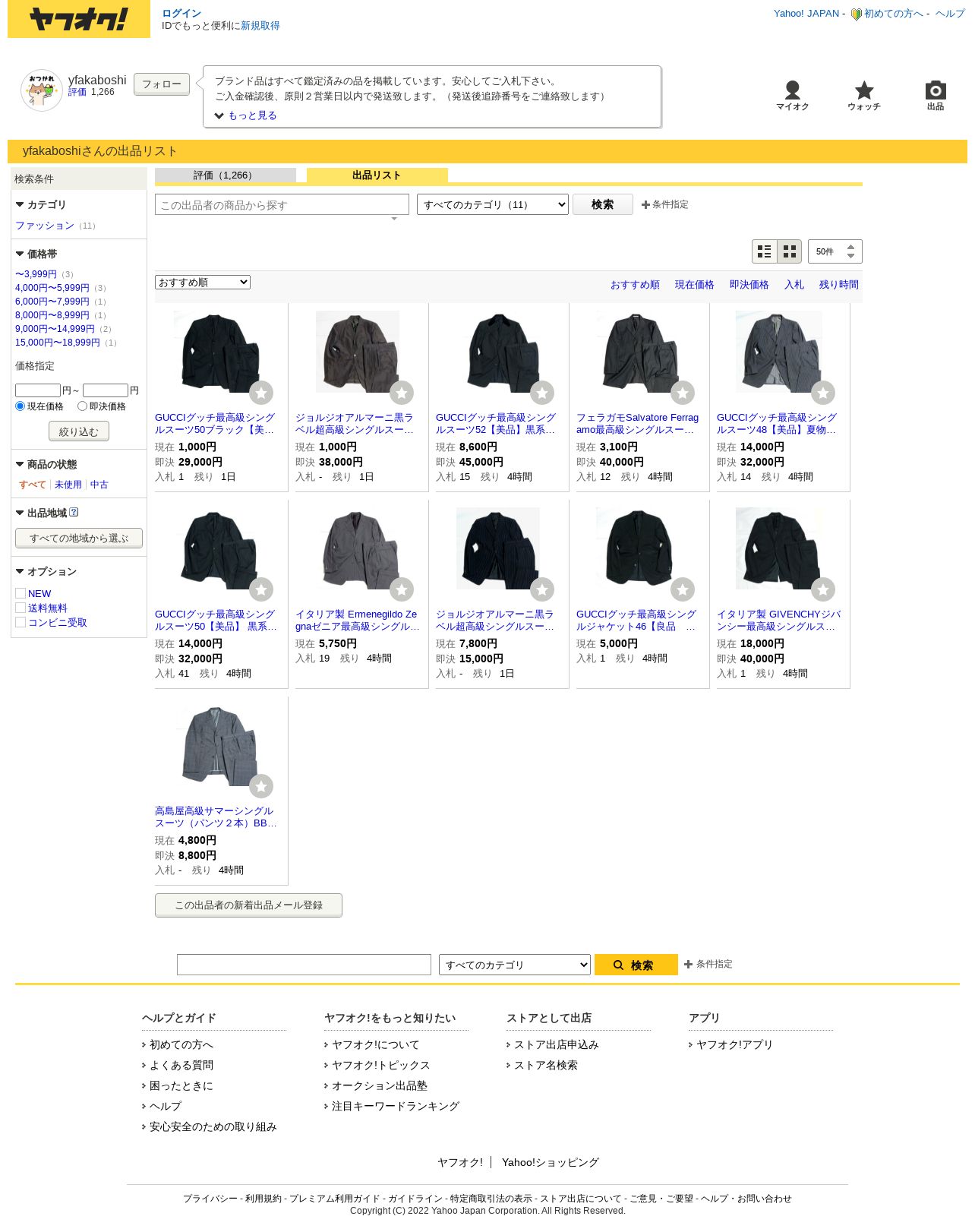Collapse the オプション section
Viewport: 975px width, 1232px height.
click(46, 572)
